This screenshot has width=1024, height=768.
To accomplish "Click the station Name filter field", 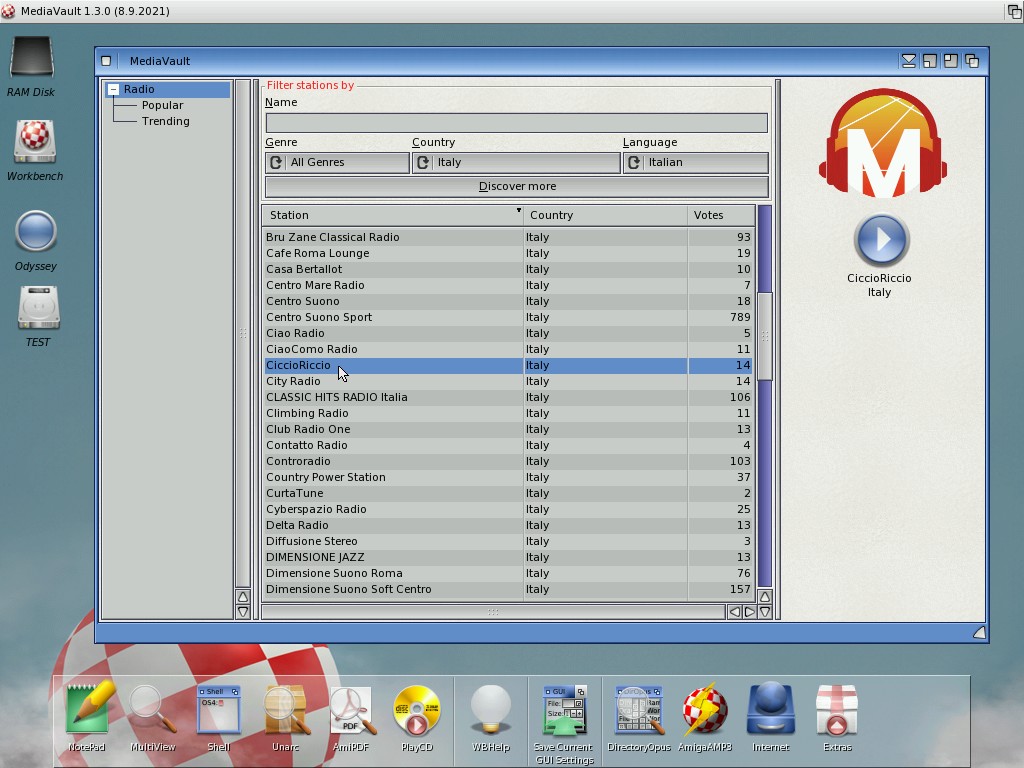I will (x=516, y=123).
